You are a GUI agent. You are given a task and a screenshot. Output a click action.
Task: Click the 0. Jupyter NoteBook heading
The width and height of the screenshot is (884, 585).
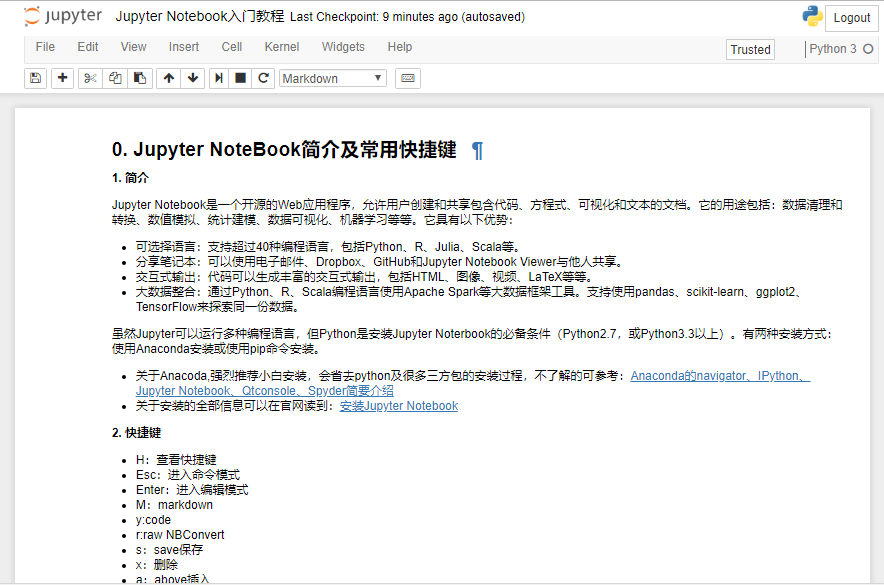pos(284,150)
